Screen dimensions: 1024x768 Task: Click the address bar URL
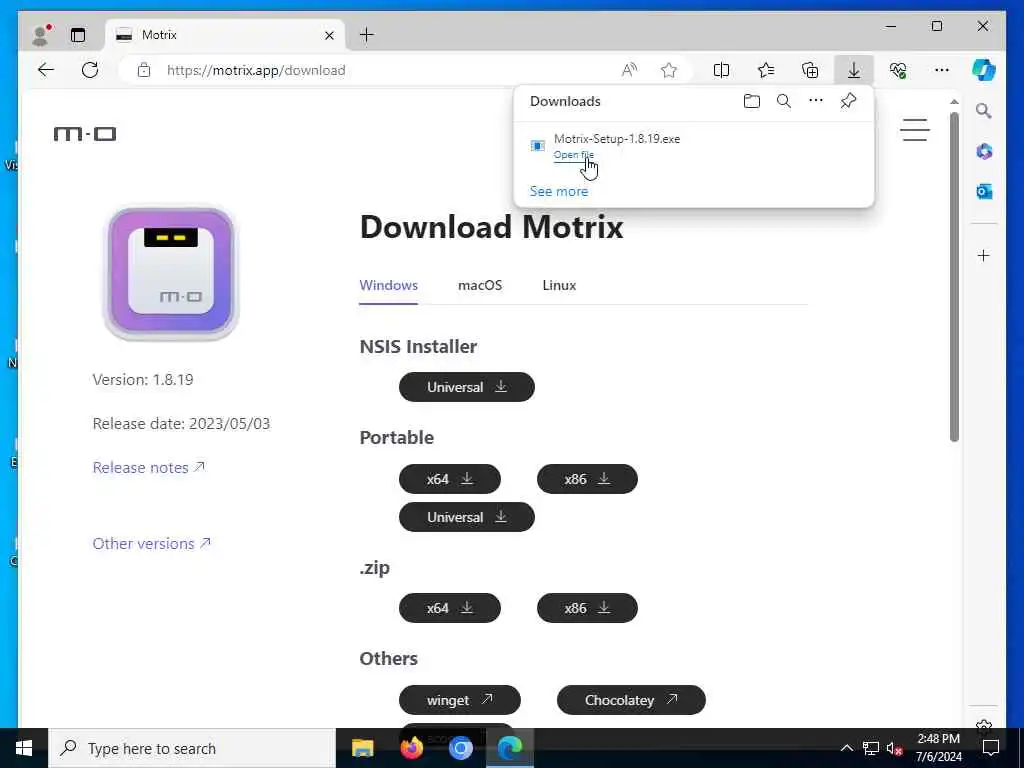coord(256,71)
